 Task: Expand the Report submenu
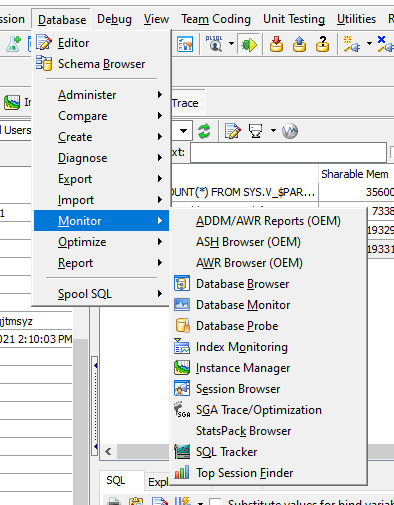pos(101,263)
